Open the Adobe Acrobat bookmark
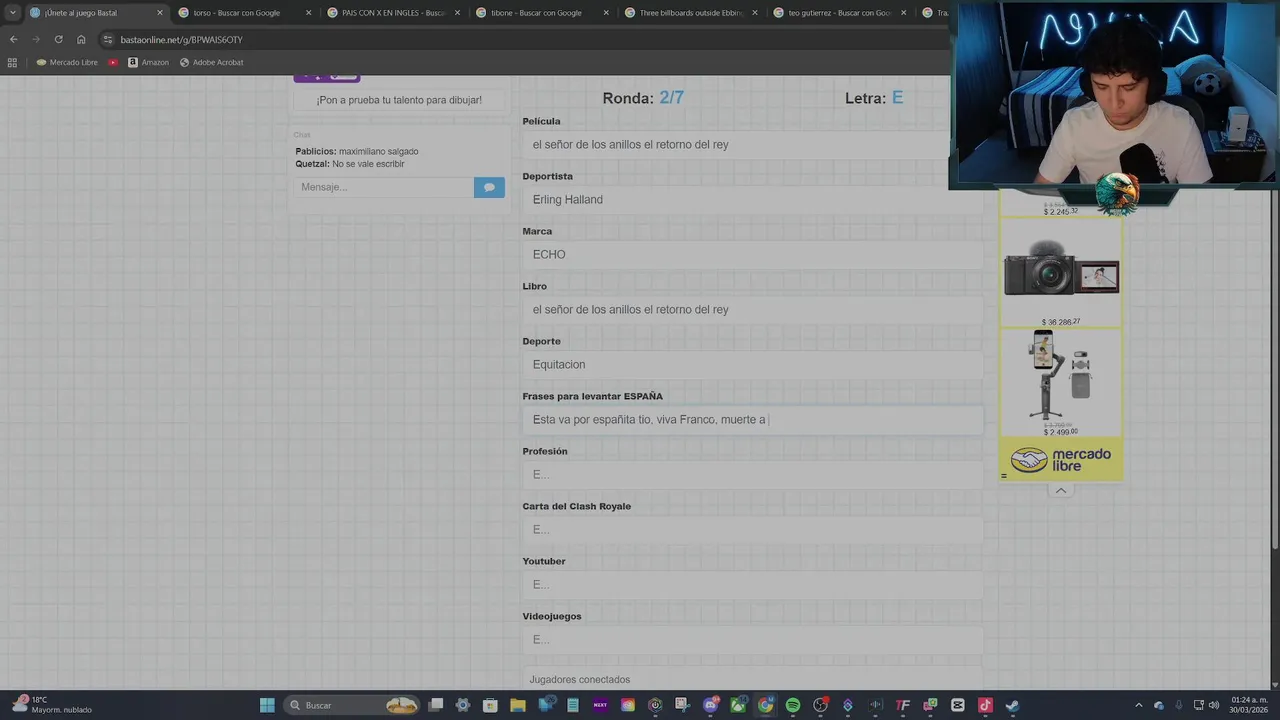The image size is (1280, 720). pyautogui.click(x=211, y=62)
